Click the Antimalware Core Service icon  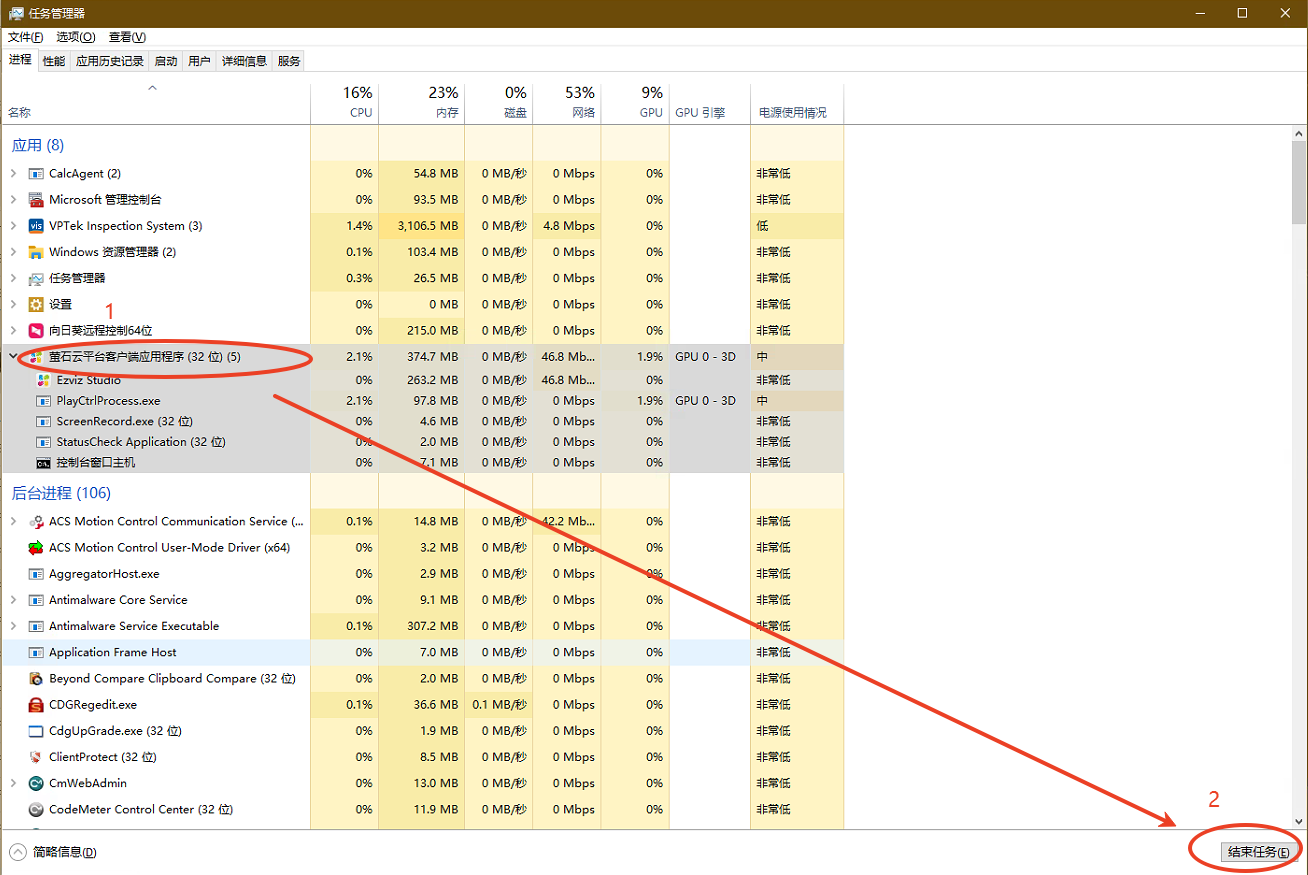click(36, 600)
